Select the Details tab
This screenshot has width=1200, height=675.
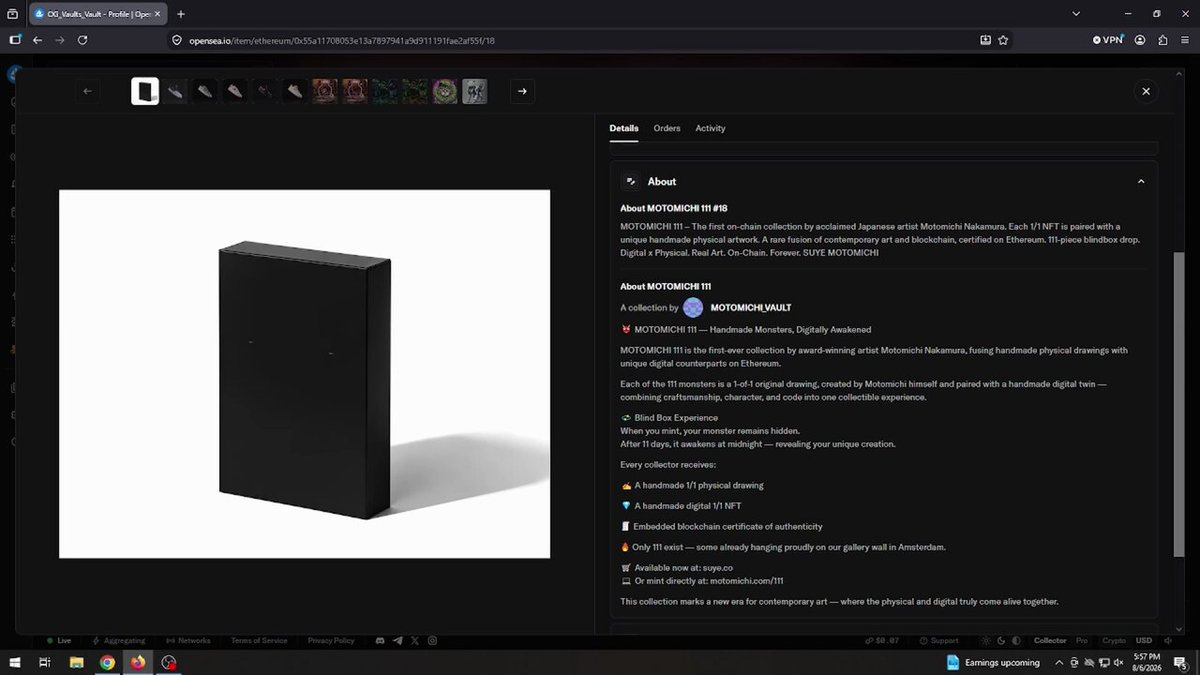point(624,128)
